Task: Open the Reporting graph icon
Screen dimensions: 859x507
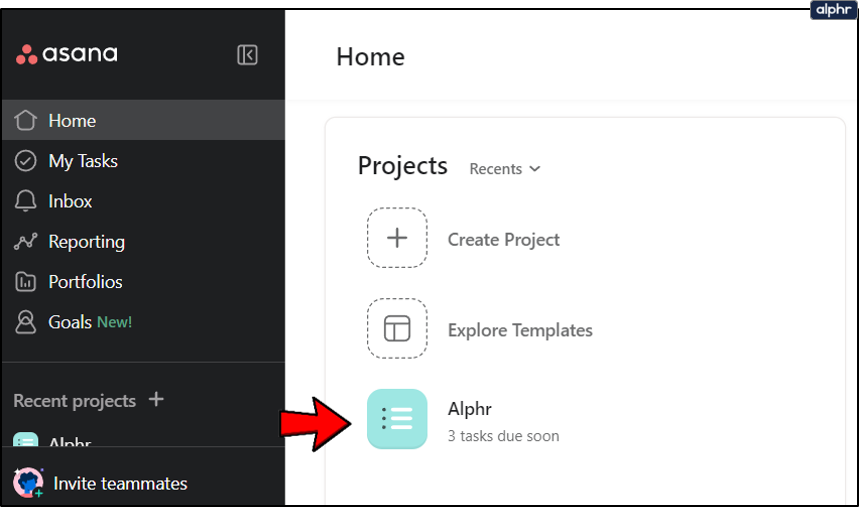Action: 27,242
